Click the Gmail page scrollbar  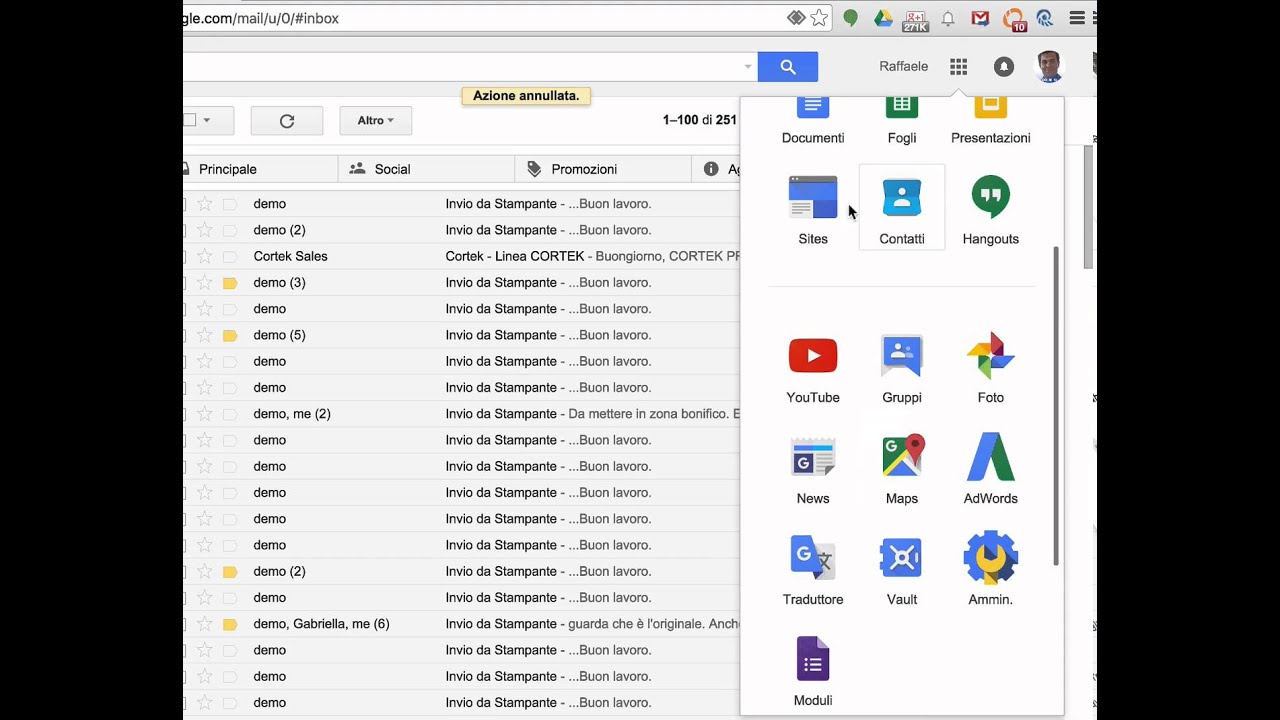coord(1088,207)
